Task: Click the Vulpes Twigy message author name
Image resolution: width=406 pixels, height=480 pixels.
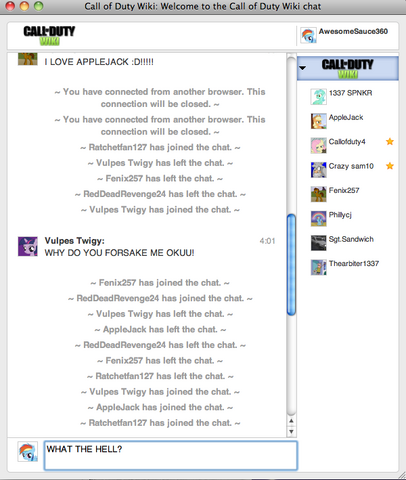Action: (74, 241)
